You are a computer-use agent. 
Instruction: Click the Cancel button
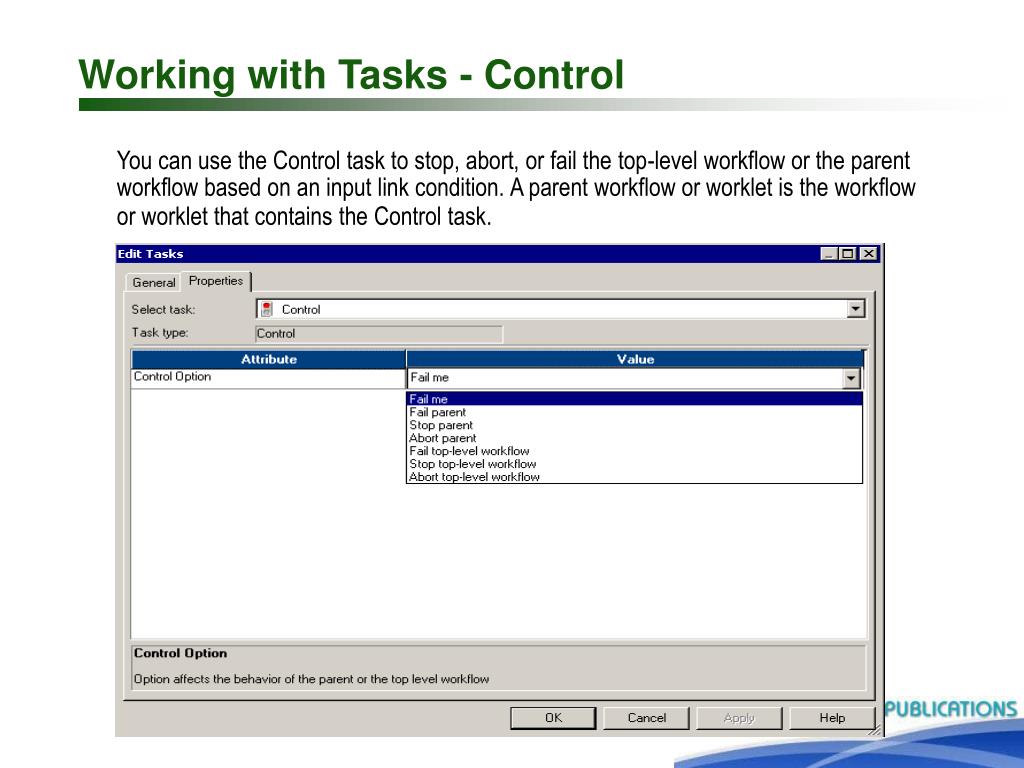647,718
